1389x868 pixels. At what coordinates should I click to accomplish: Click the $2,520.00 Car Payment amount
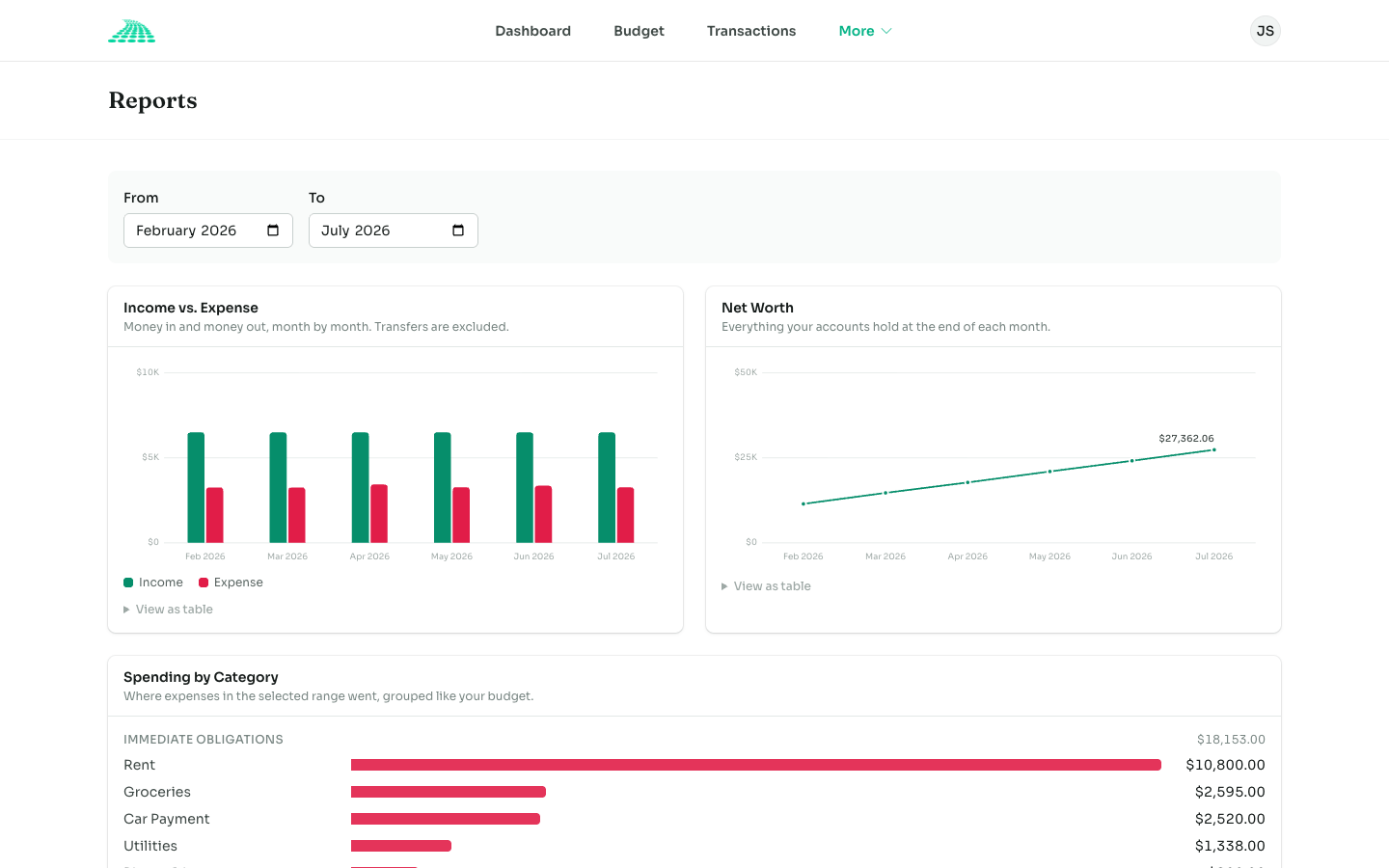click(1230, 819)
